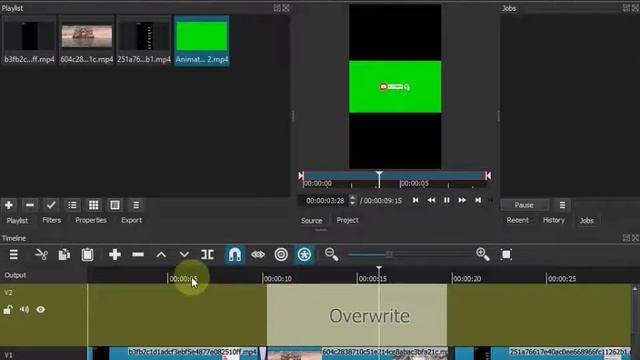Click the V2 track label
The image size is (640, 360).
(8, 292)
